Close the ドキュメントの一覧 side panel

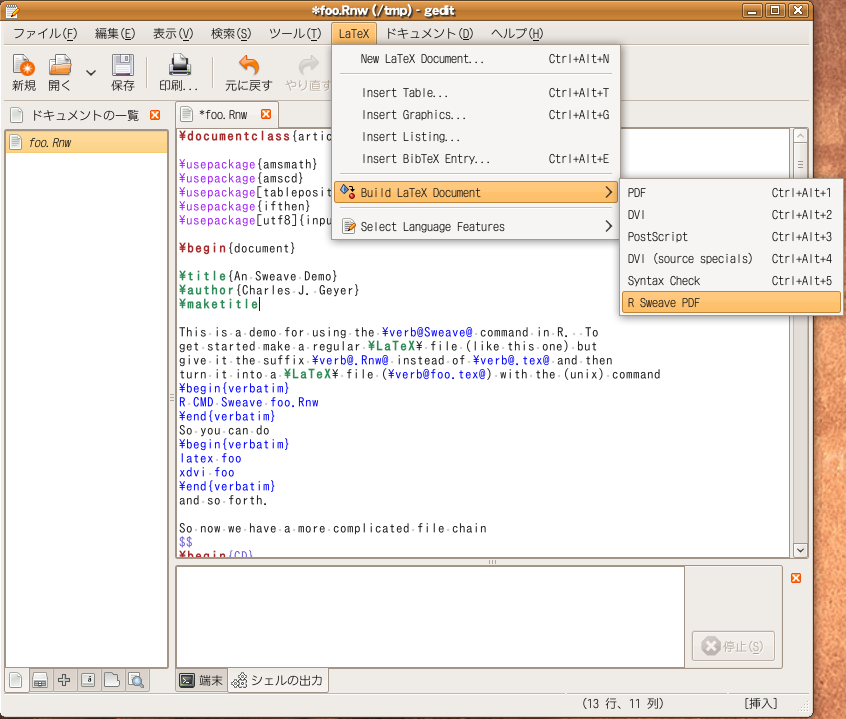(155, 115)
